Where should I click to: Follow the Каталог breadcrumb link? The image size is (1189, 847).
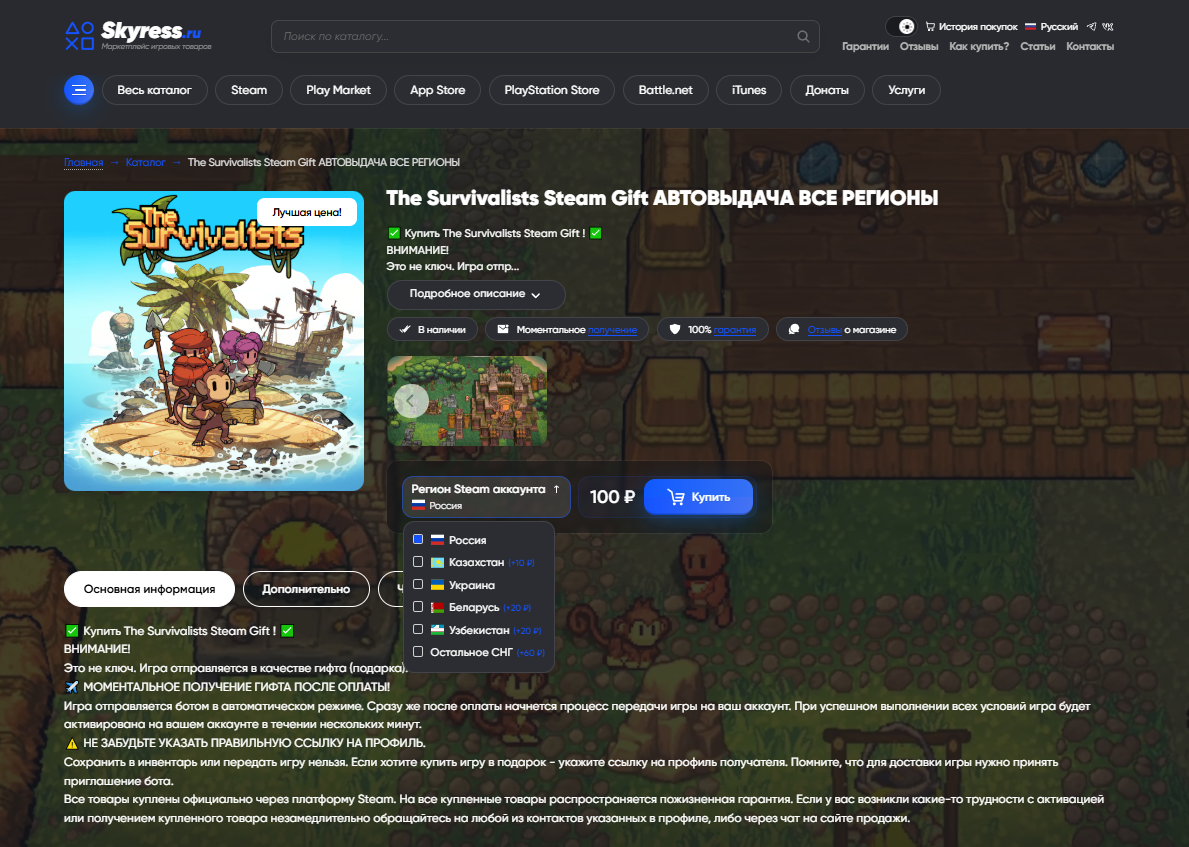coord(146,162)
